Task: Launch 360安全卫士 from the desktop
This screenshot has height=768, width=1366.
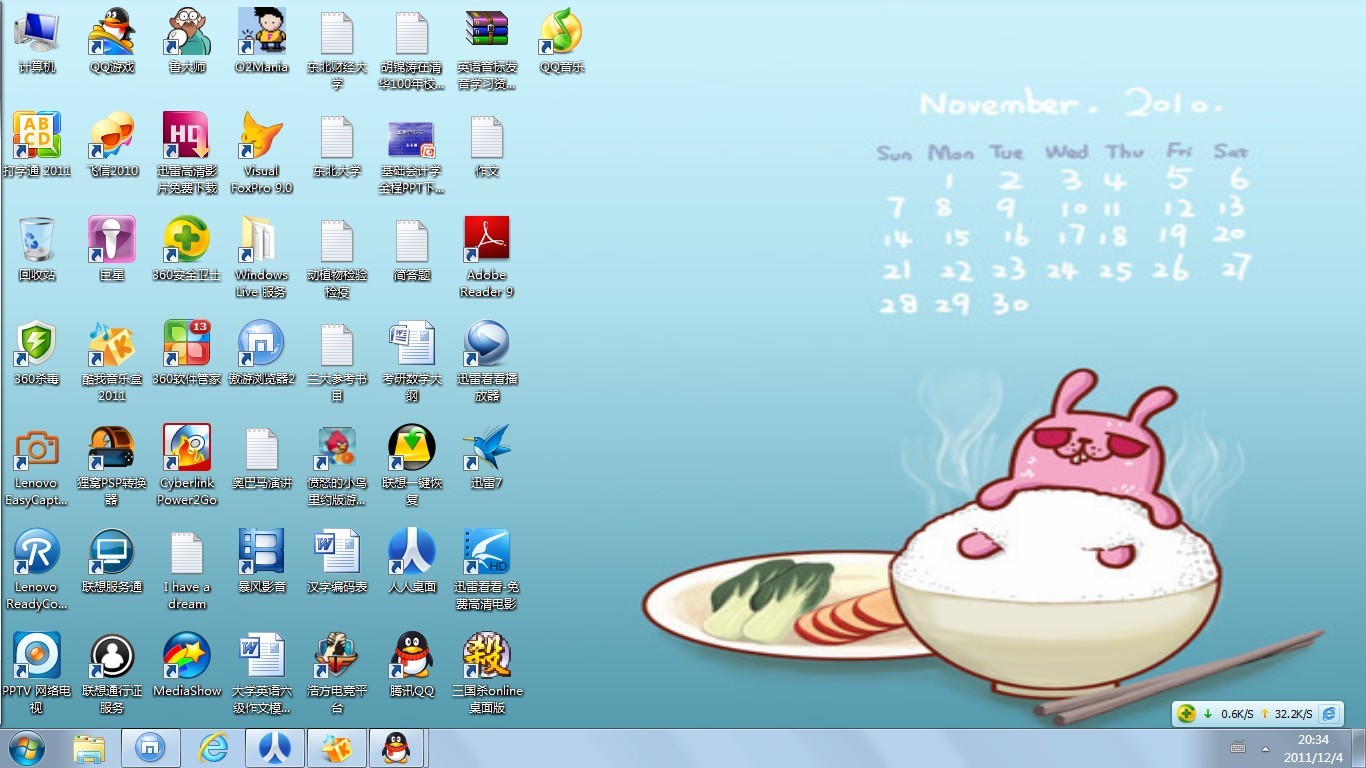Action: [x=187, y=249]
